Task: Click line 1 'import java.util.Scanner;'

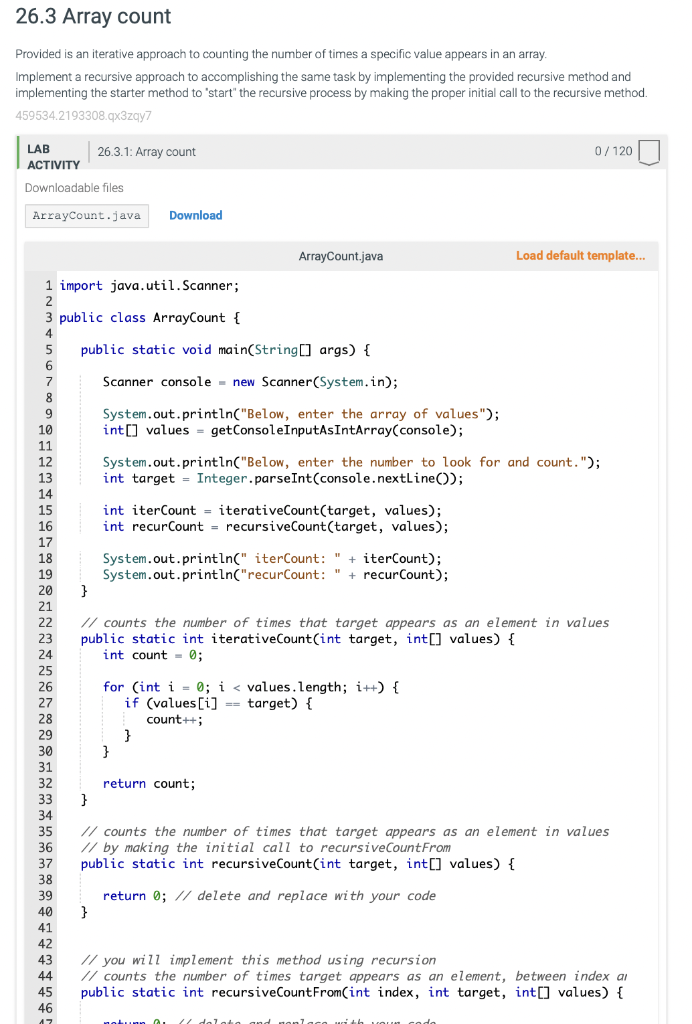Action: [149, 285]
